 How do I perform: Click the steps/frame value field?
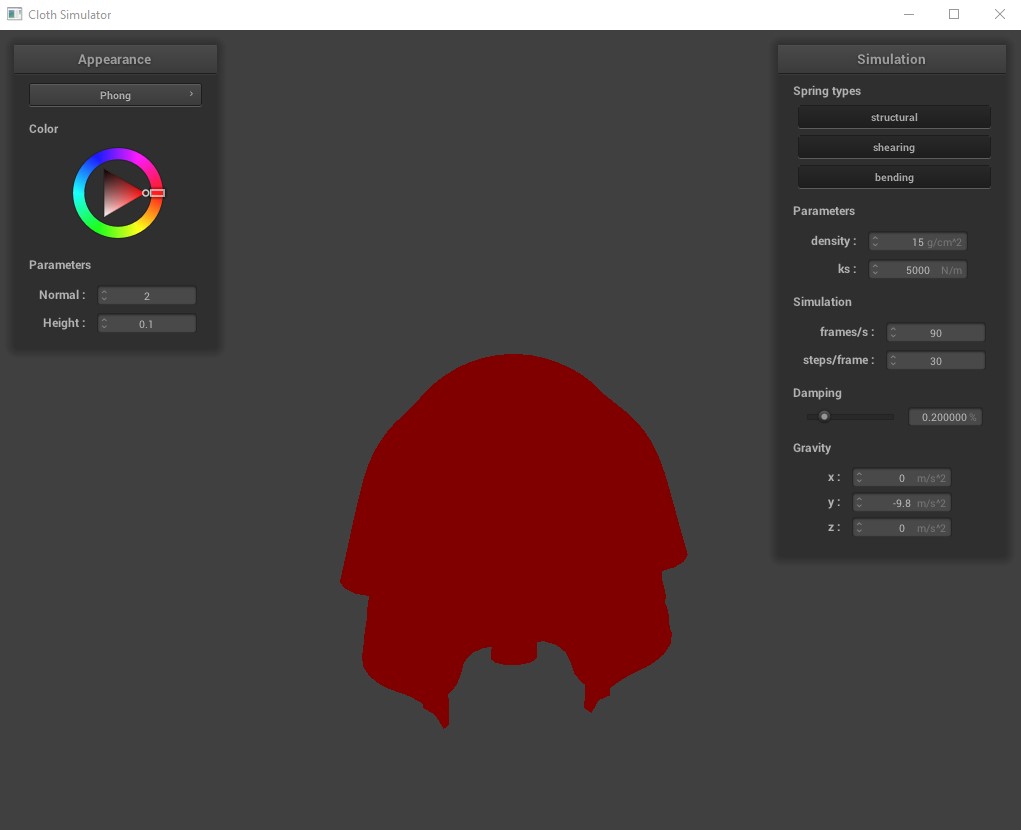coord(936,361)
